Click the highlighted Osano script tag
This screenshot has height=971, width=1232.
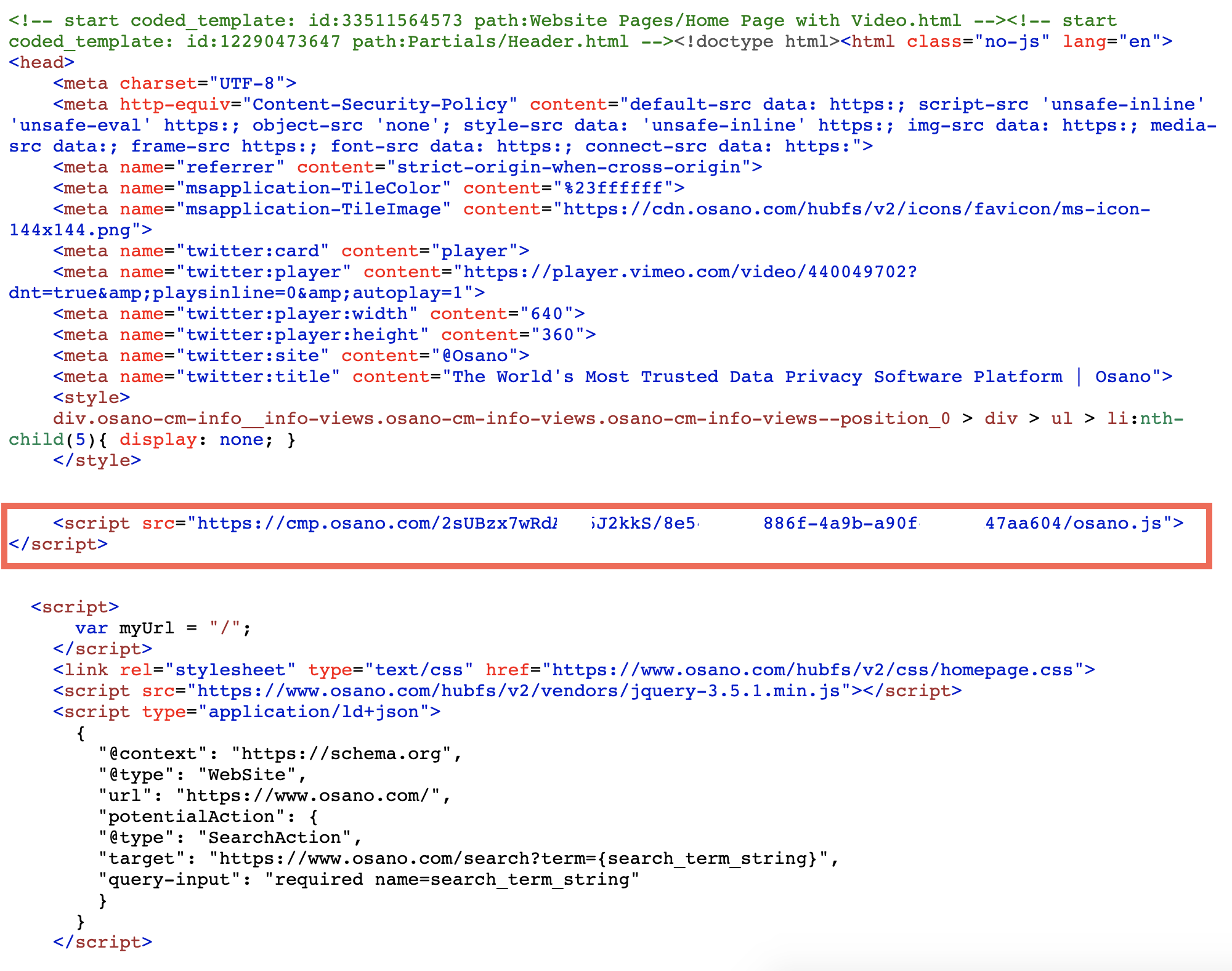pos(616,533)
